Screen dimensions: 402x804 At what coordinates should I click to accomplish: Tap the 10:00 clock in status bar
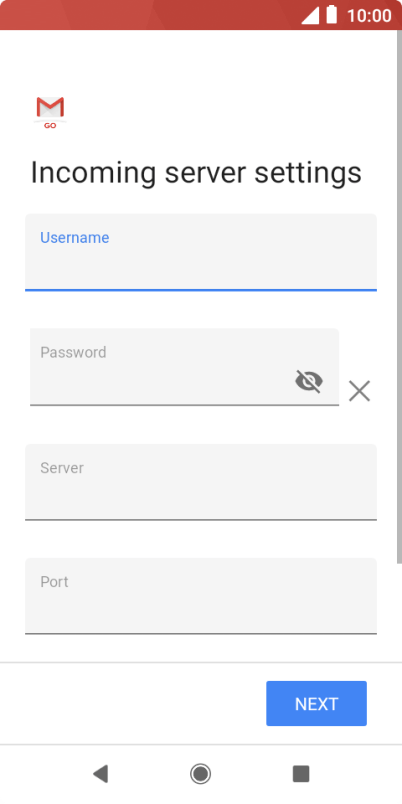pyautogui.click(x=369, y=16)
